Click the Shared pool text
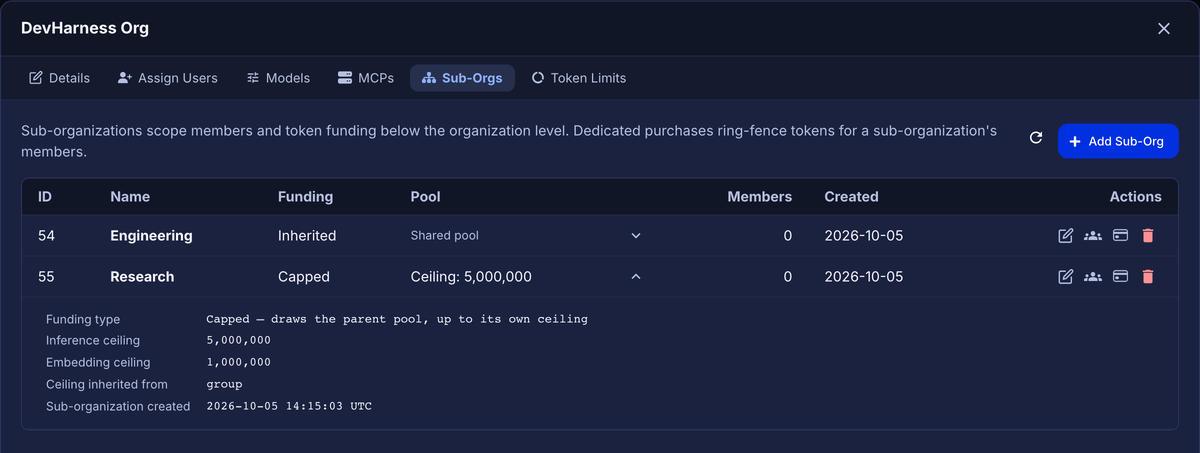The image size is (1200, 453). pyautogui.click(x=445, y=236)
